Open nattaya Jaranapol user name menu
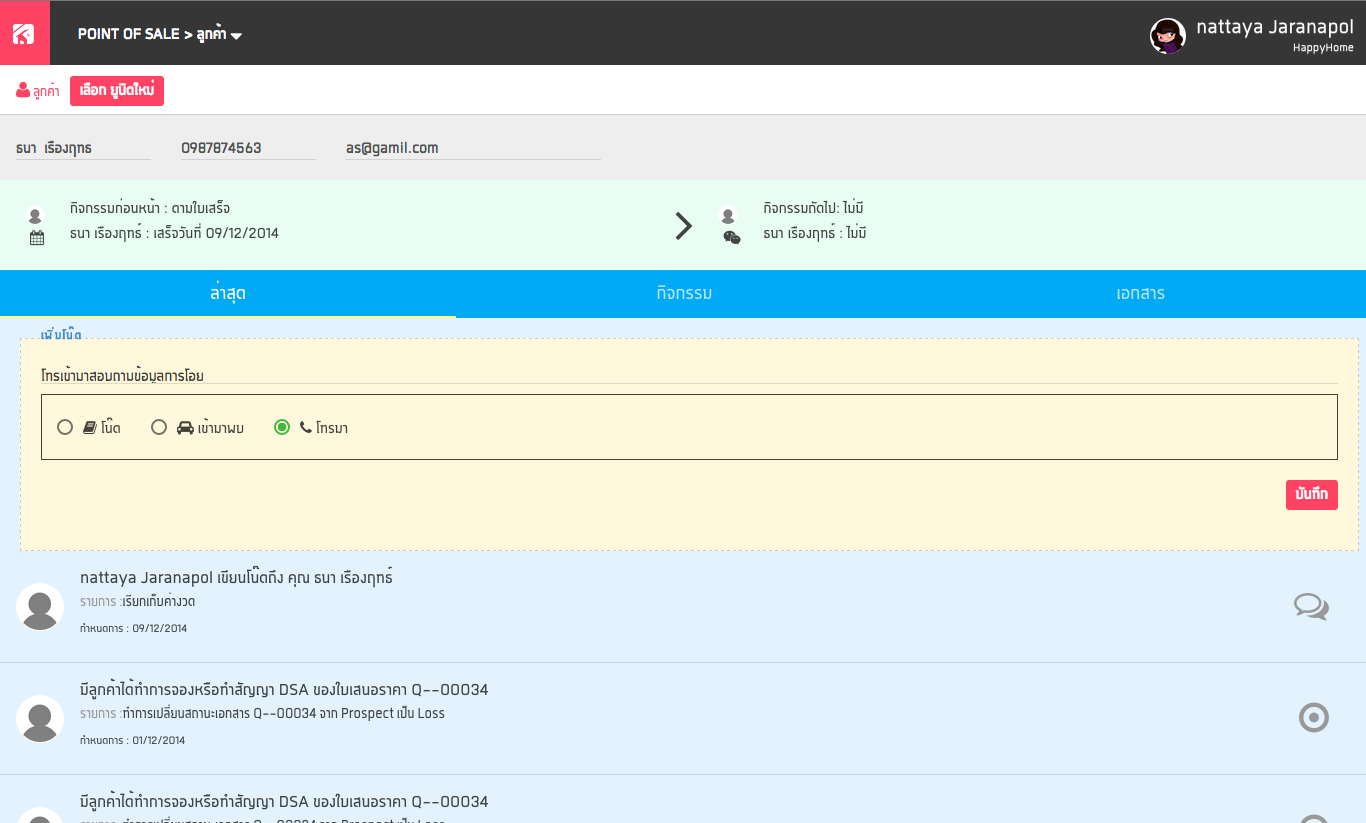This screenshot has height=823, width=1366. tap(1275, 27)
